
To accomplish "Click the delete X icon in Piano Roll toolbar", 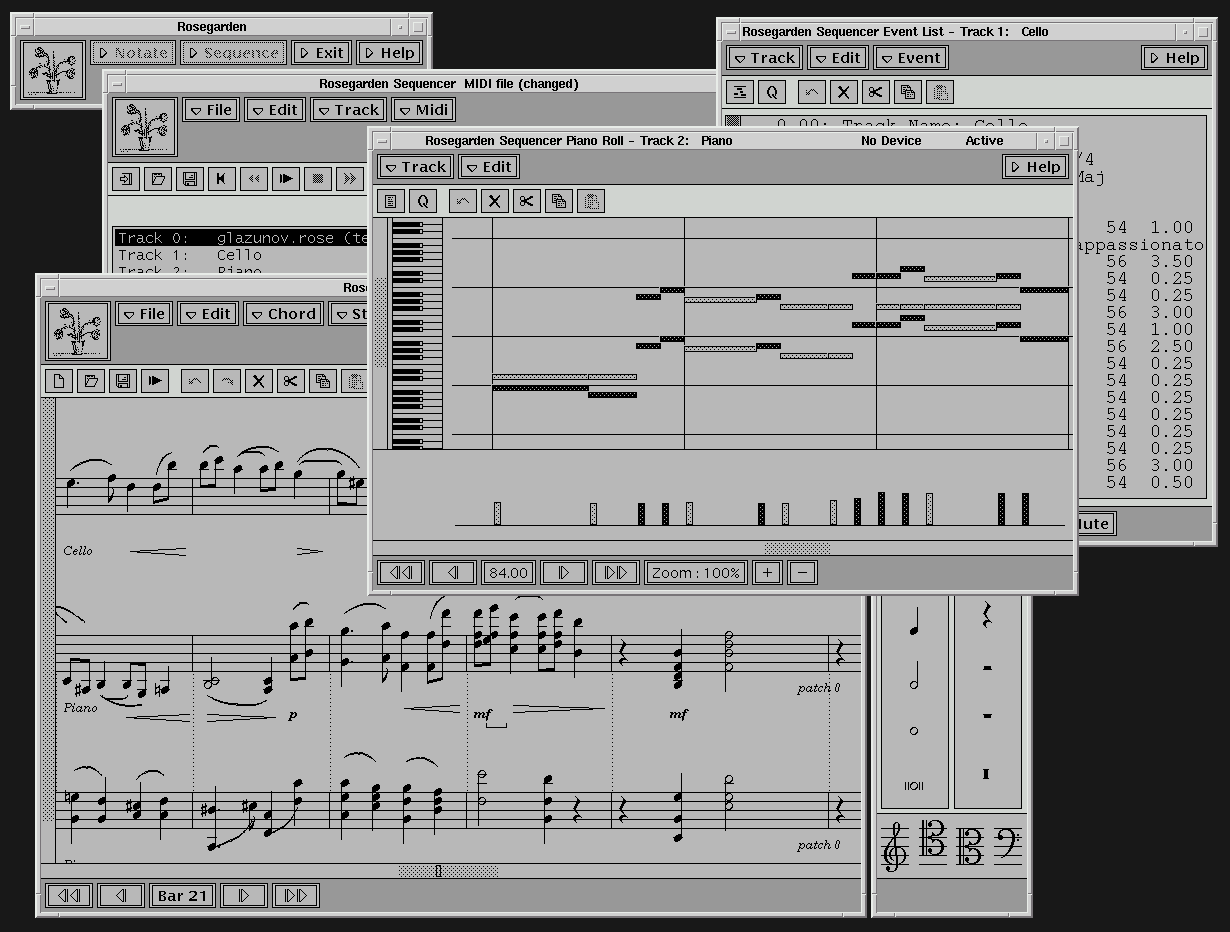I will (x=495, y=201).
